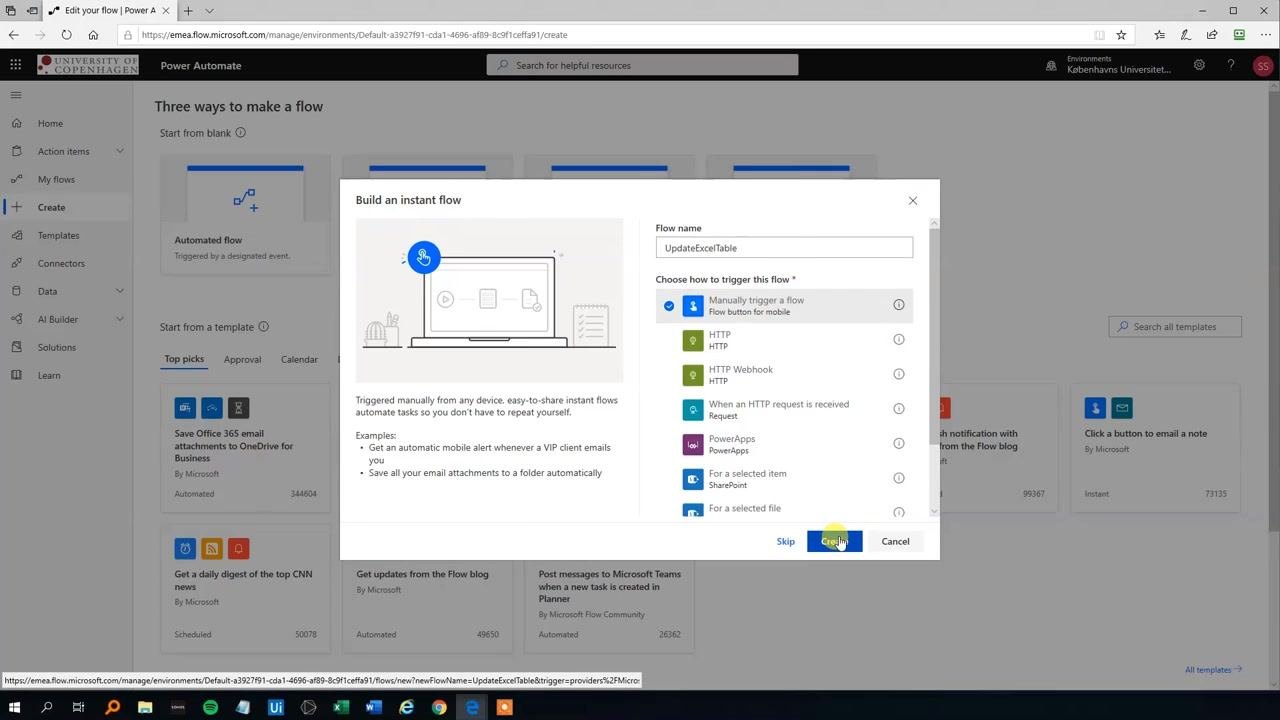Open Get a daily digest CNN news template
Viewport: 1280px width, 720px height.
tap(245, 587)
